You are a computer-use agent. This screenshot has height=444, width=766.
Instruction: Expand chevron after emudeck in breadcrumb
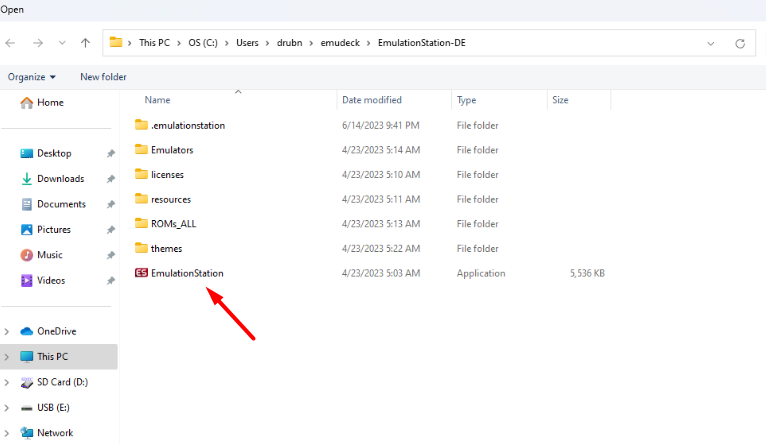pos(368,43)
